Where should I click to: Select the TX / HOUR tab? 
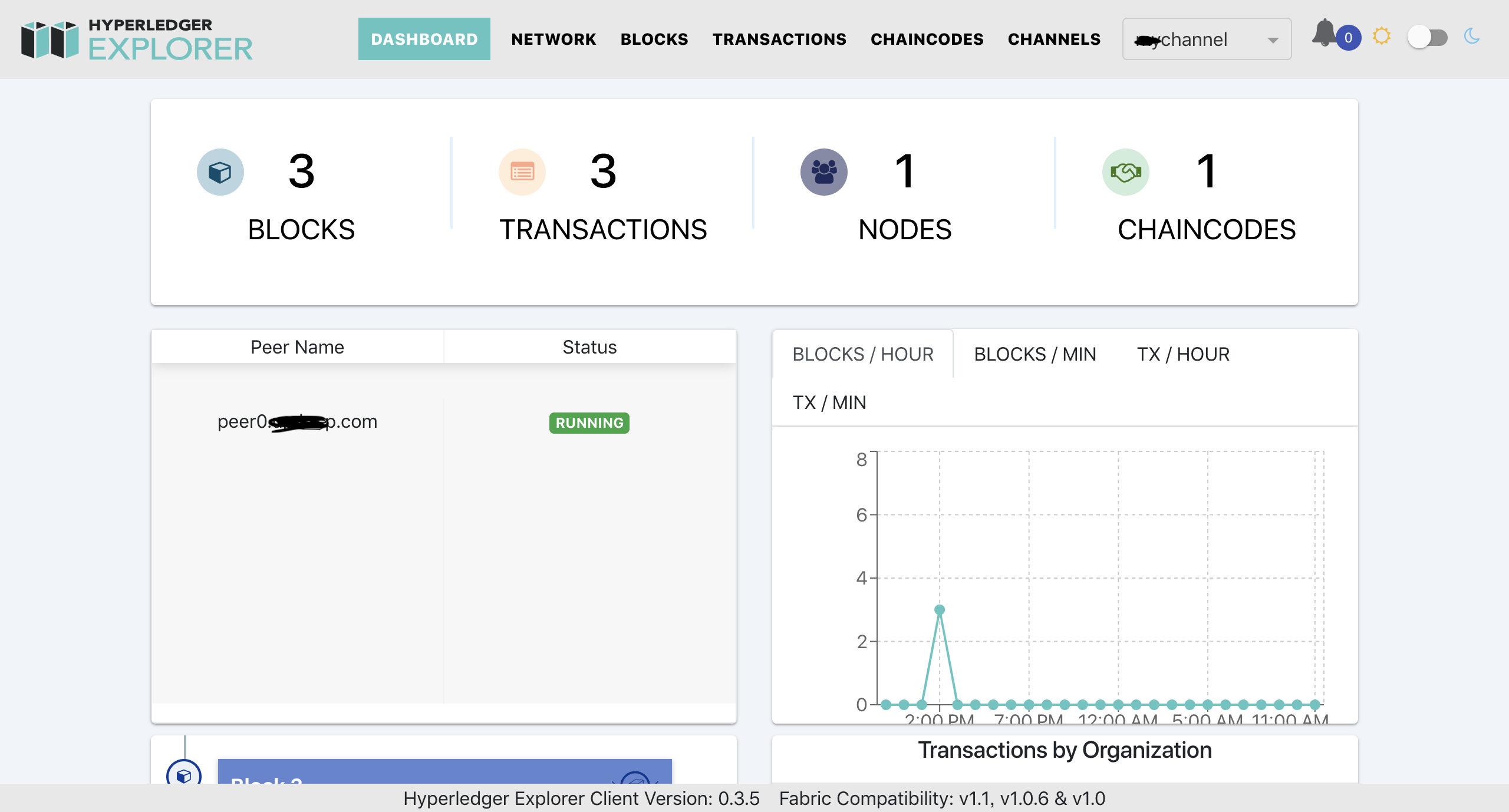1182,354
